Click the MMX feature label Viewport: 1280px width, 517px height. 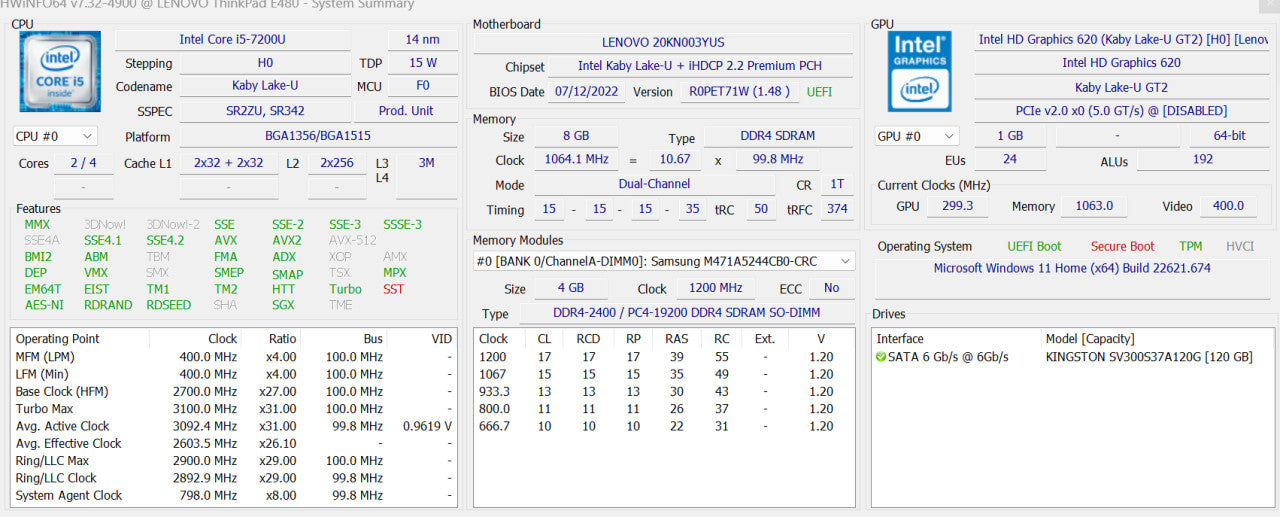(x=37, y=225)
